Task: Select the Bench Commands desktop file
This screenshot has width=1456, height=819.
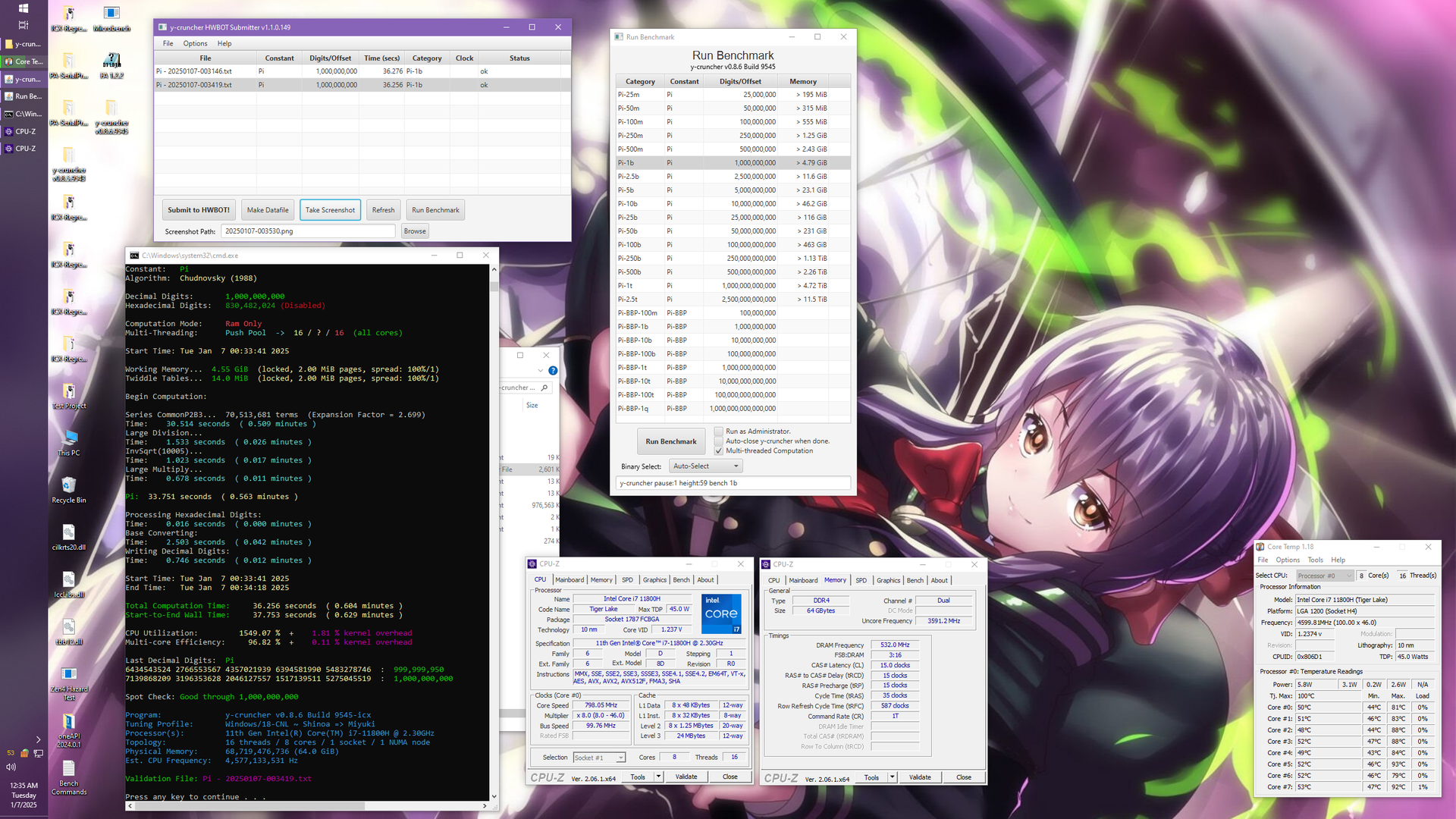Action: [x=68, y=778]
